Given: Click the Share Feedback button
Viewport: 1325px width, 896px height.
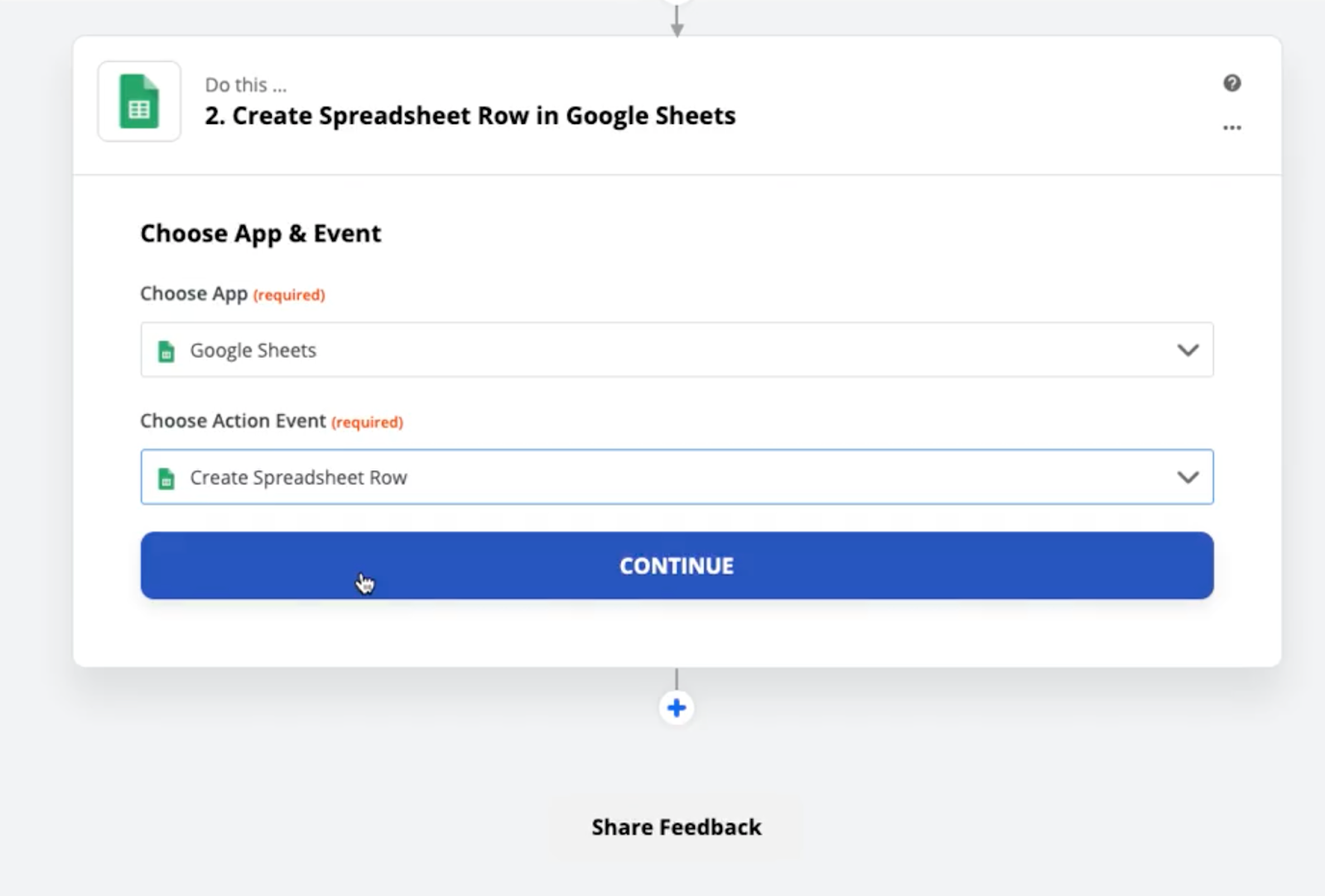Looking at the screenshot, I should pyautogui.click(x=677, y=827).
